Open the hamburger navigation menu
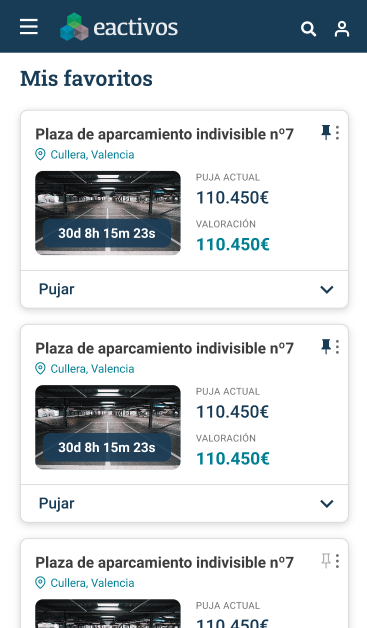The image size is (367, 628). tap(29, 26)
